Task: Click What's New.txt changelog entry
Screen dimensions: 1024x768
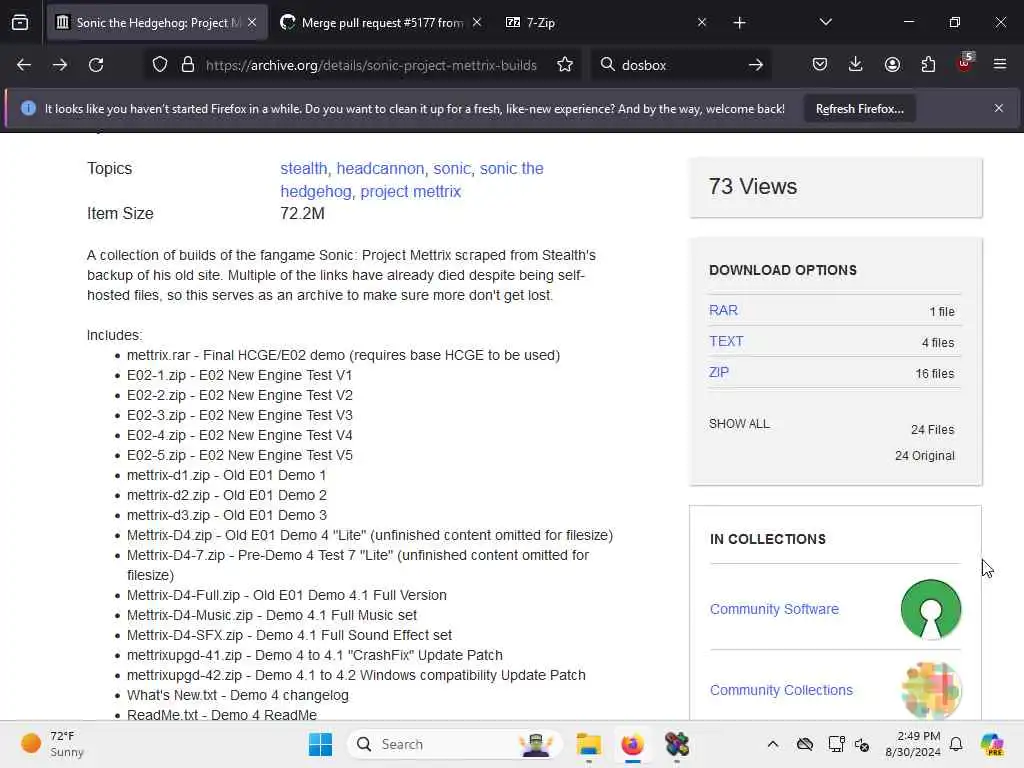Action: [238, 696]
